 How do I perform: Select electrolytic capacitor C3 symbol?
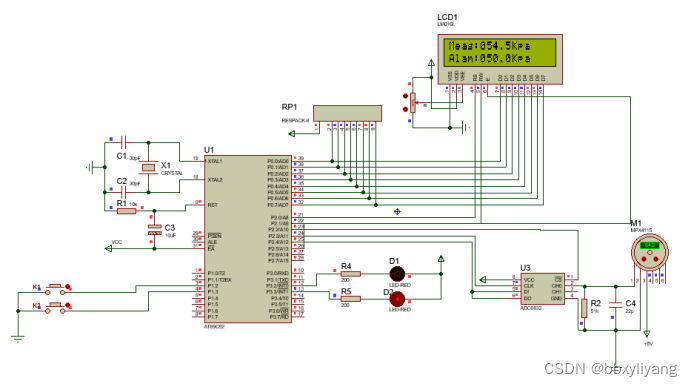(x=154, y=229)
